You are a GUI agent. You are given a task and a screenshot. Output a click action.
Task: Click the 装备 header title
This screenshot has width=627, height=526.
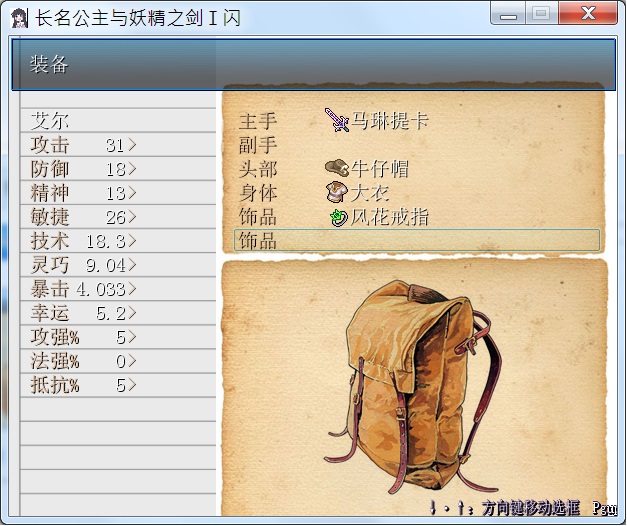point(49,64)
